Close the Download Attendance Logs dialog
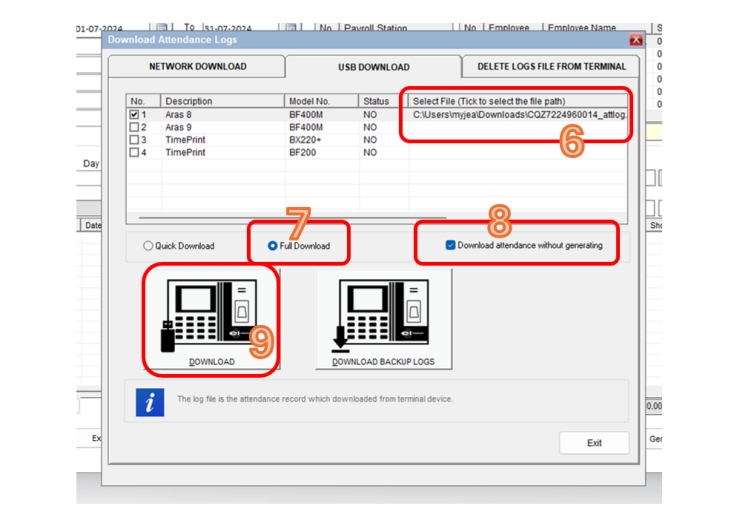This screenshot has width=740, height=518. click(636, 40)
